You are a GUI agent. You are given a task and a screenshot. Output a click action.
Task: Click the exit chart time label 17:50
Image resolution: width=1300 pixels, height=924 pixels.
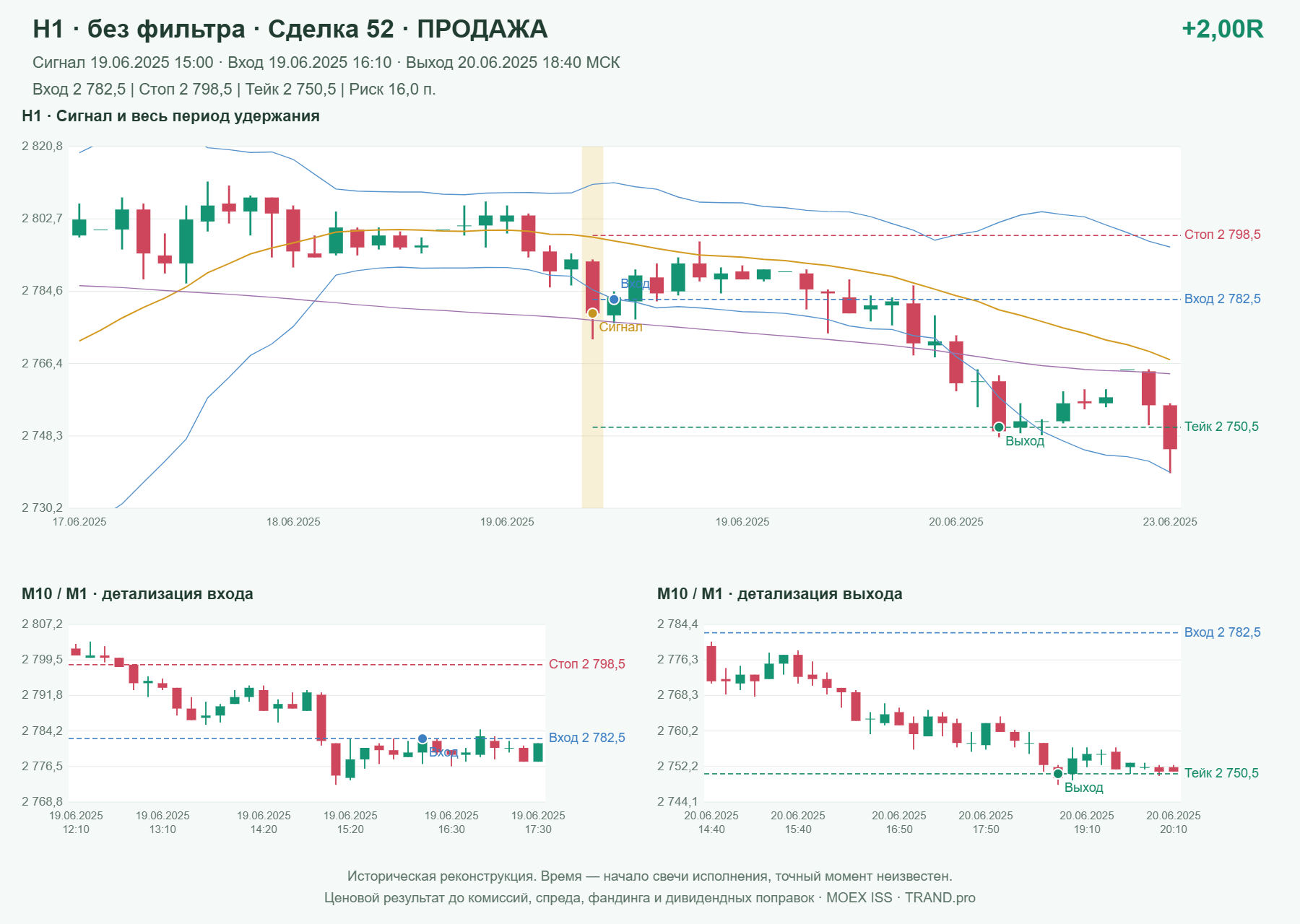(x=986, y=829)
